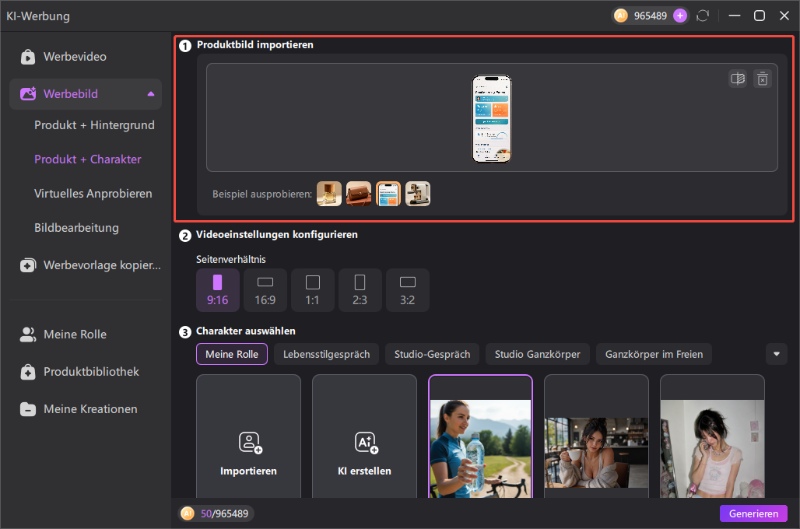Click the compare icon on product image
This screenshot has height=529, width=800.
pos(738,79)
